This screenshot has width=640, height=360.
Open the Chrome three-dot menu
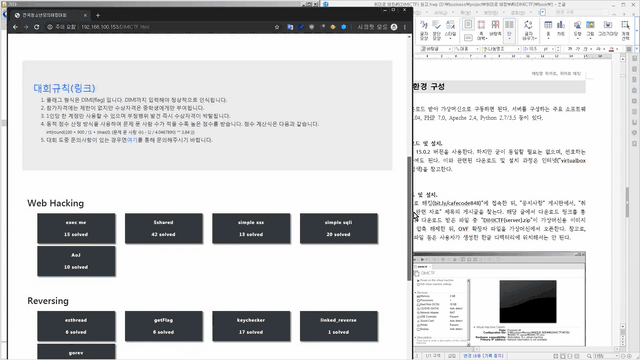404,27
